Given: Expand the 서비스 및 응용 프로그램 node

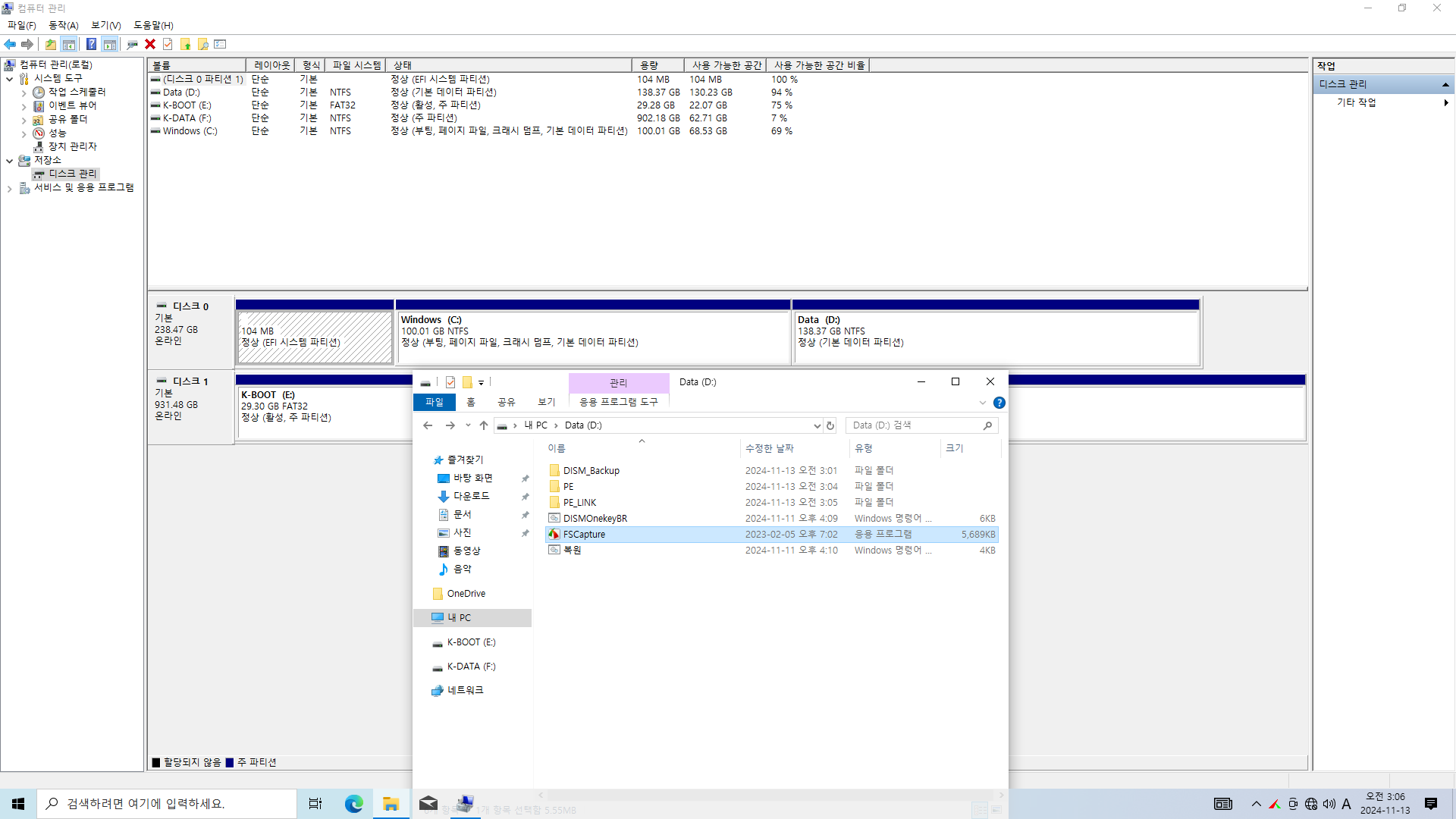Looking at the screenshot, I should [9, 188].
